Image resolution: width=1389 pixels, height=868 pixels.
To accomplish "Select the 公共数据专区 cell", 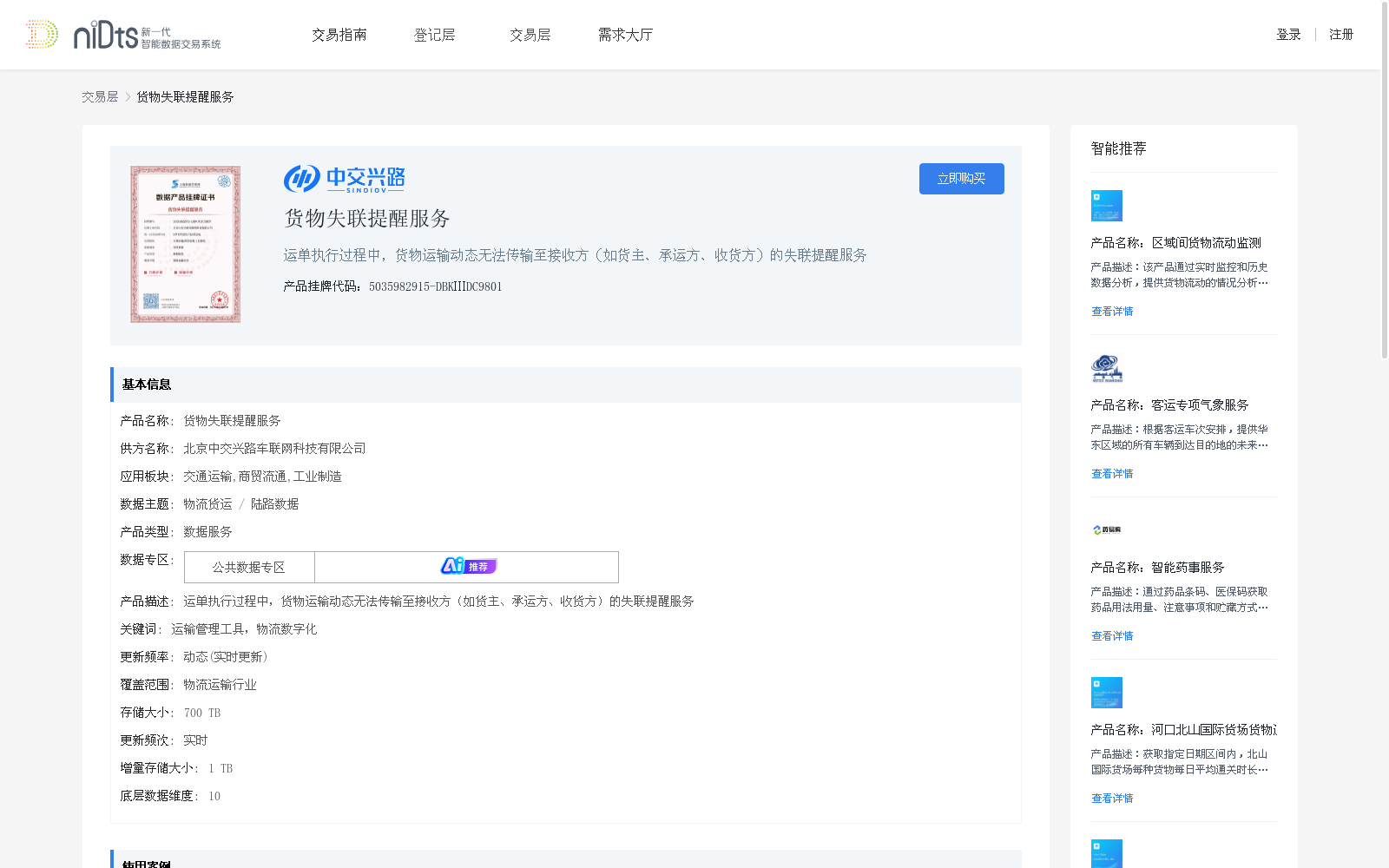I will [249, 567].
